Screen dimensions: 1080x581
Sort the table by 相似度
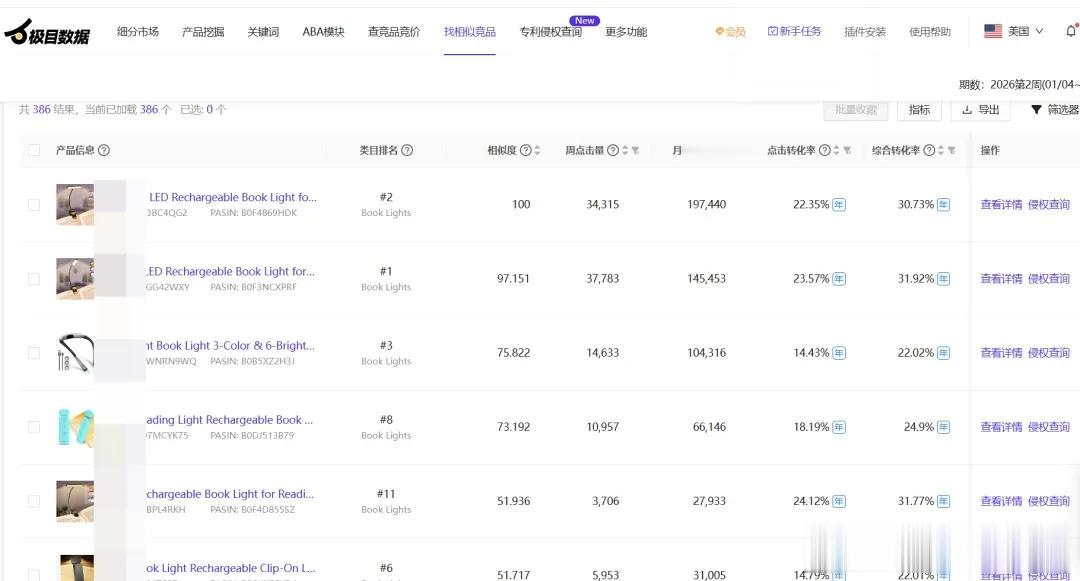(537, 151)
